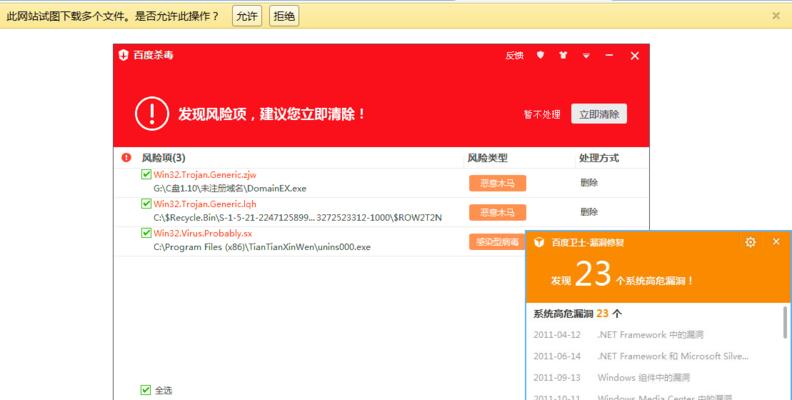Toggle the 全选 select-all checkbox
Image resolution: width=792 pixels, height=400 pixels.
(x=145, y=390)
